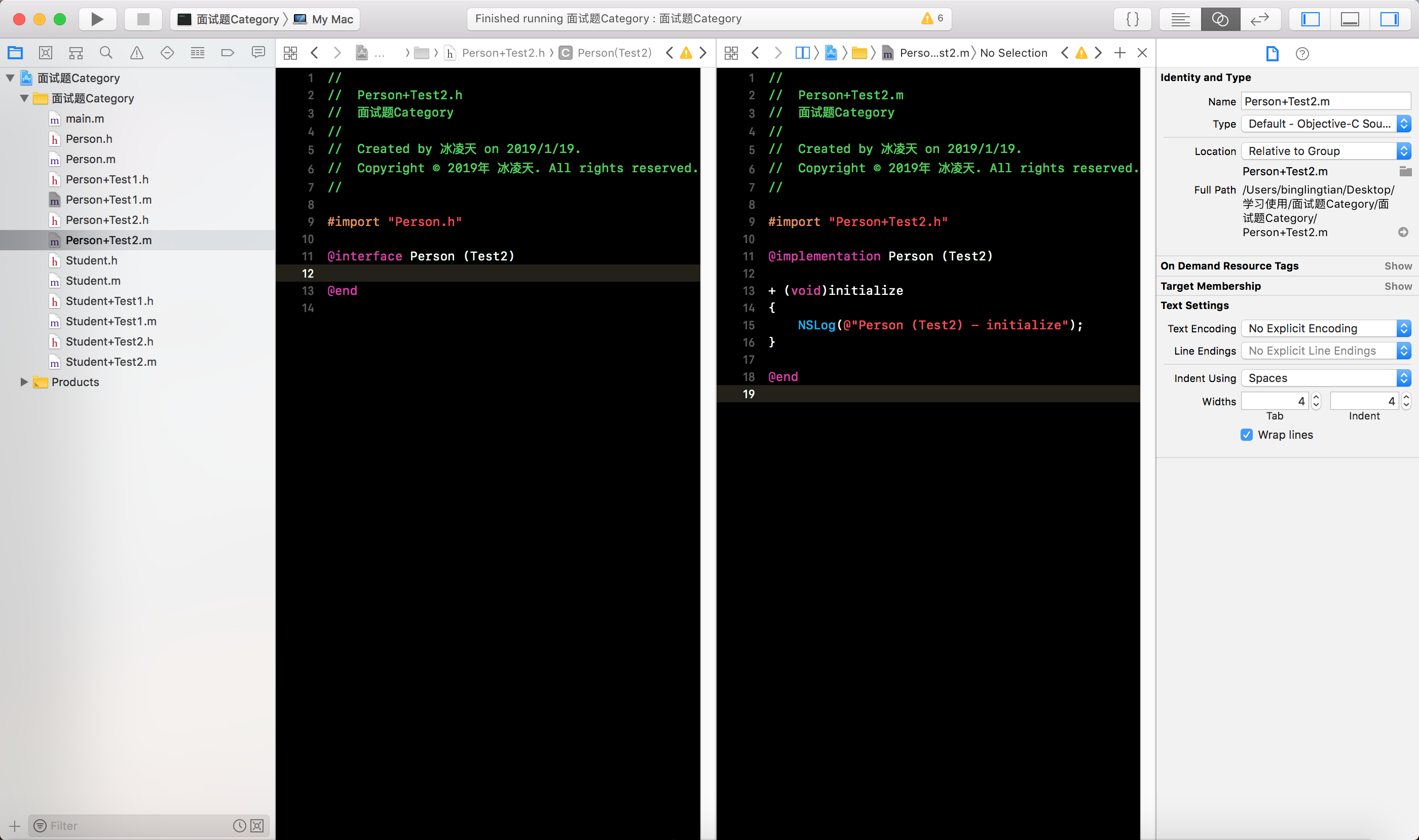Add new assistant editor with plus icon
Screen dimensions: 1419x840
click(1119, 53)
